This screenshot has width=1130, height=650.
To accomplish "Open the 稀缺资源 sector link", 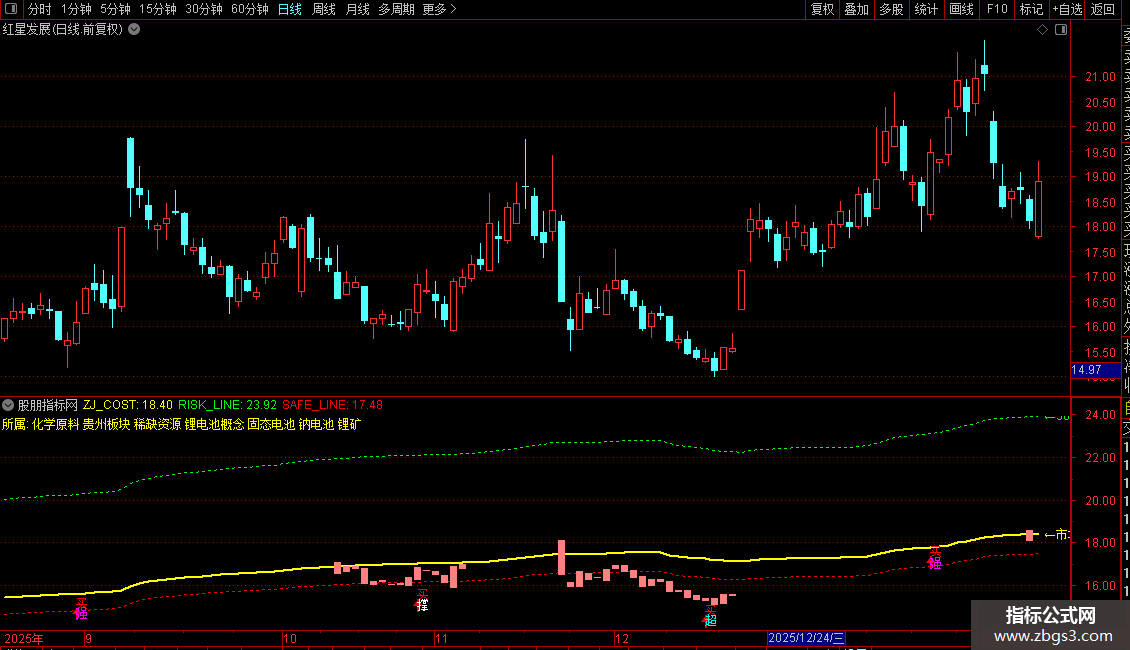I will pyautogui.click(x=157, y=424).
